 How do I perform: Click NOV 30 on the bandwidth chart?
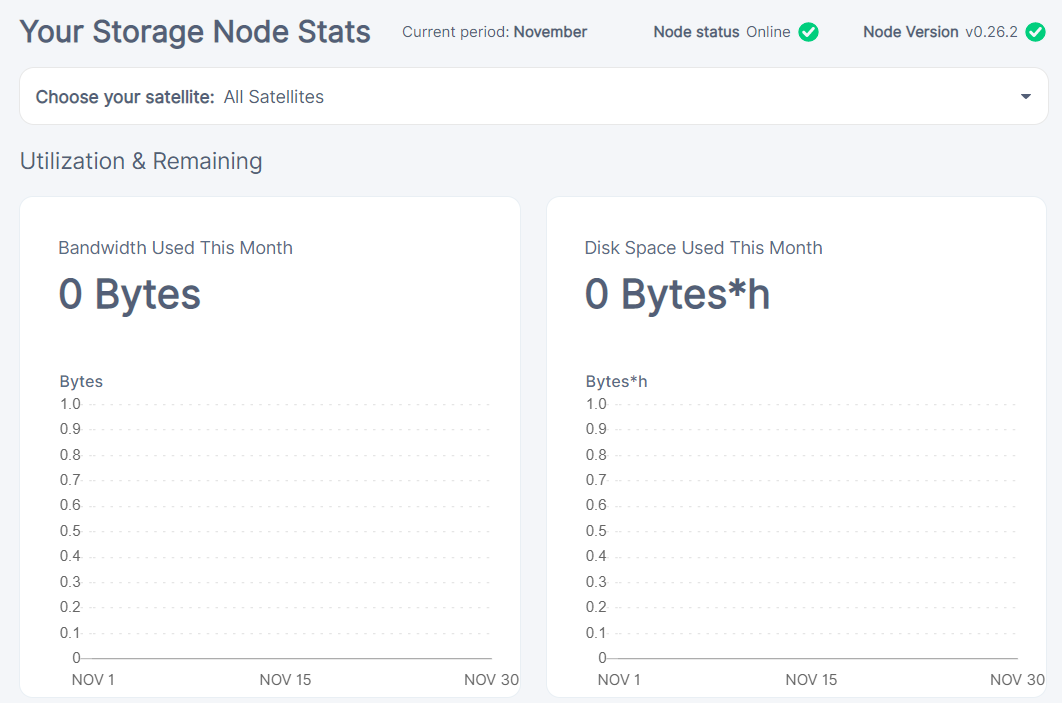pyautogui.click(x=491, y=680)
